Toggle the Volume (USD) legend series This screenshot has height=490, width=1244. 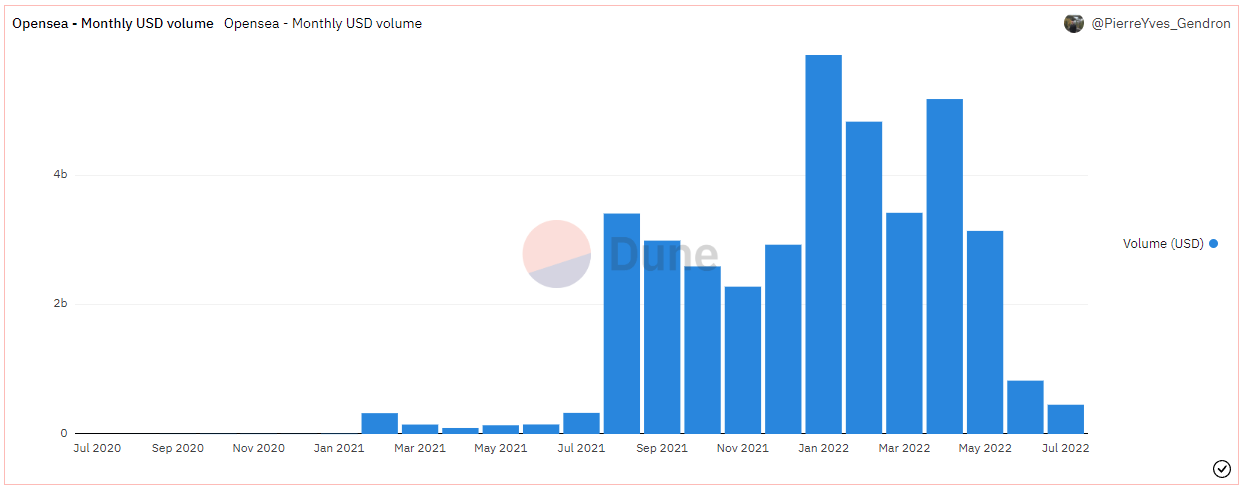tap(1170, 243)
